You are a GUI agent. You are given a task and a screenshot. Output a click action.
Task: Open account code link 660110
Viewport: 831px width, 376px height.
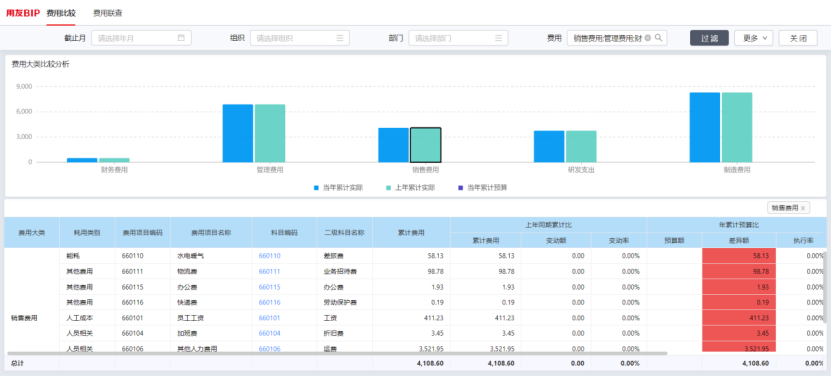coord(269,256)
